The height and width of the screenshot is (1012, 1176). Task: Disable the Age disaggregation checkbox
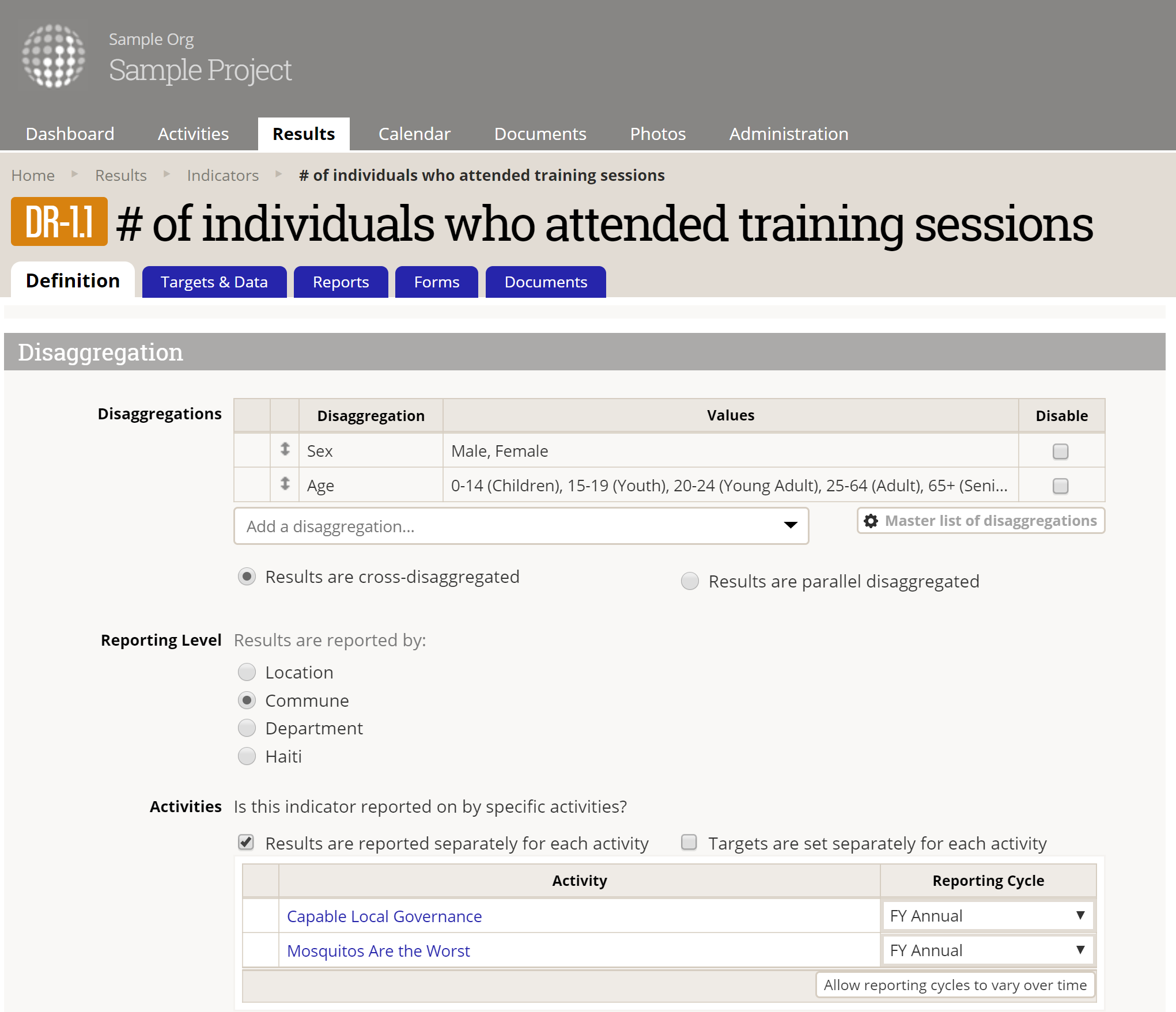1060,486
